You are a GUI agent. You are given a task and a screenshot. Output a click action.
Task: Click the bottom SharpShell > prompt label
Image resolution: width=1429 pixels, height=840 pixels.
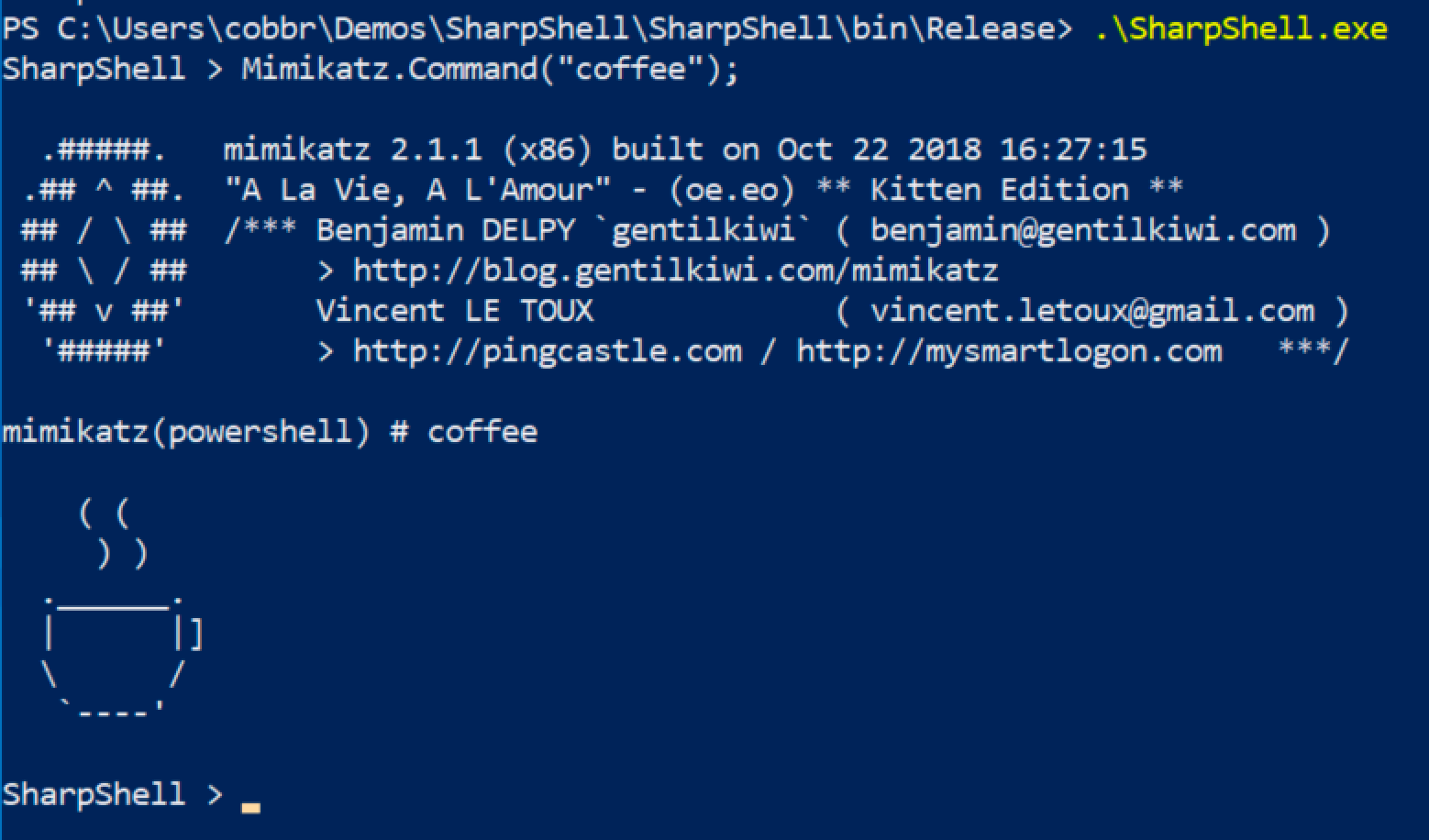coord(113,793)
